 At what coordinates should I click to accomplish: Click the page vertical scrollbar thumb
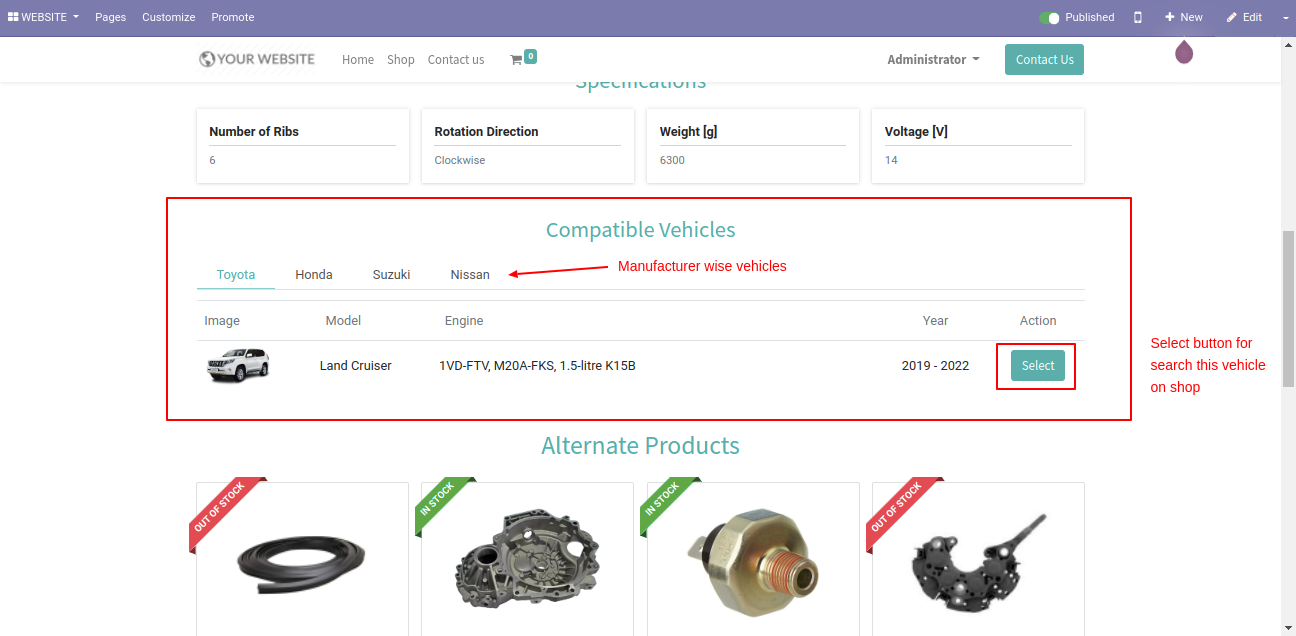click(1288, 309)
